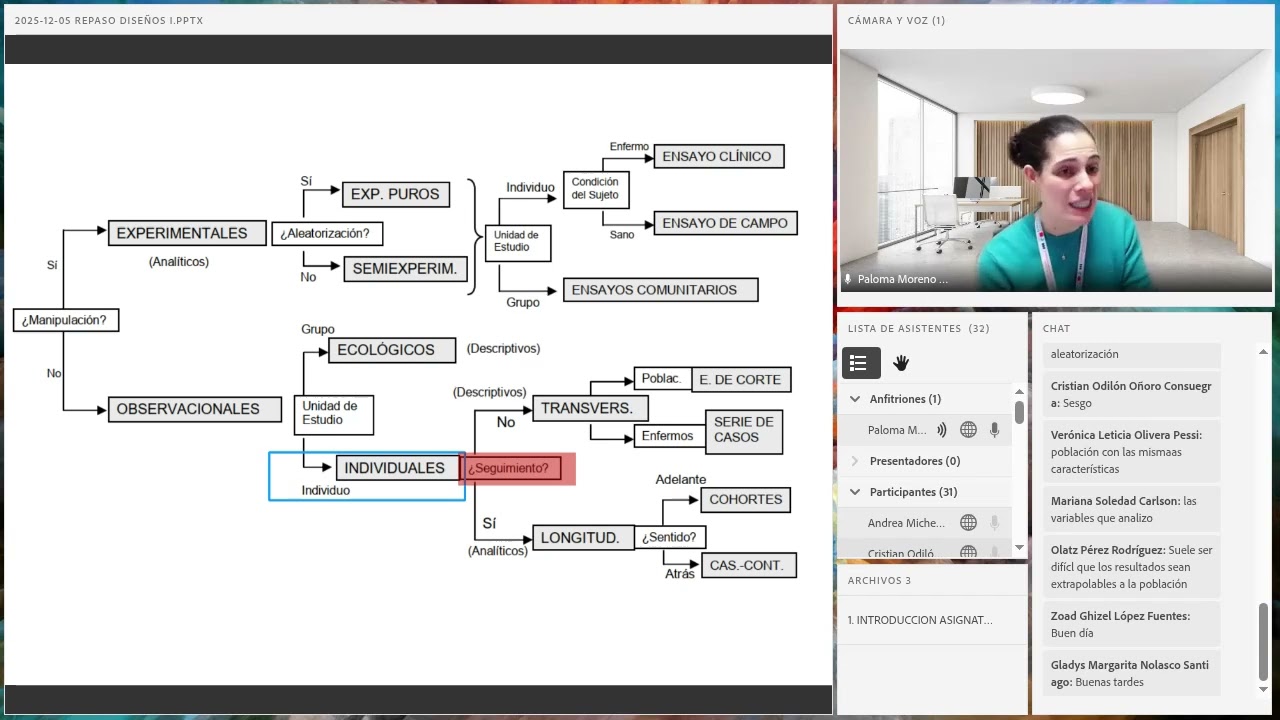
Task: Click Olatz Pérez Rodríguez's chat message
Action: (x=1133, y=567)
